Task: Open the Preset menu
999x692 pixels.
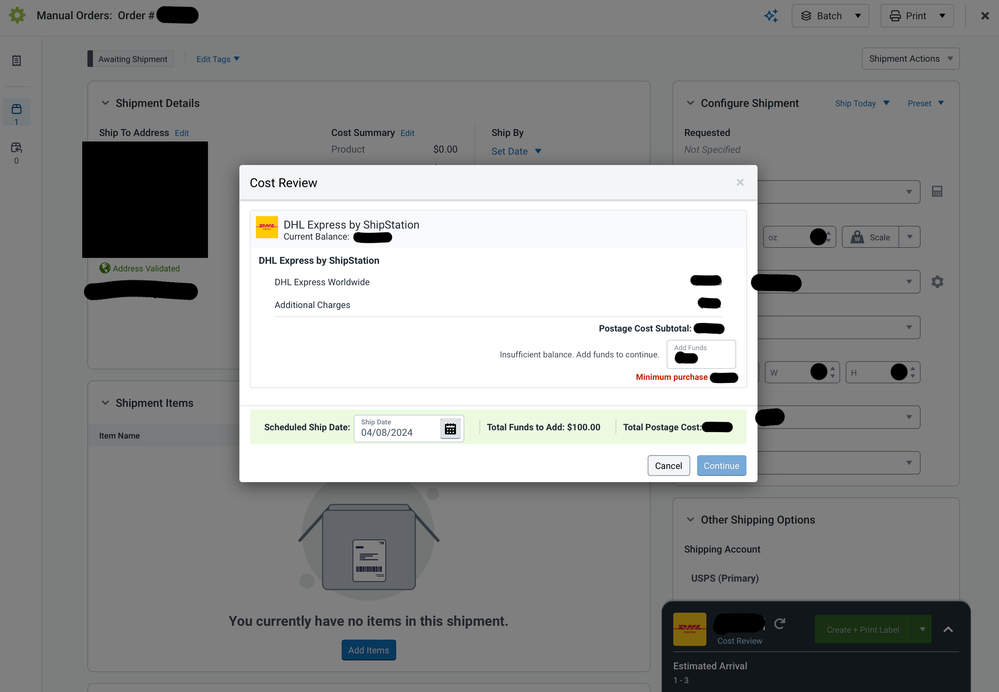Action: tap(925, 103)
